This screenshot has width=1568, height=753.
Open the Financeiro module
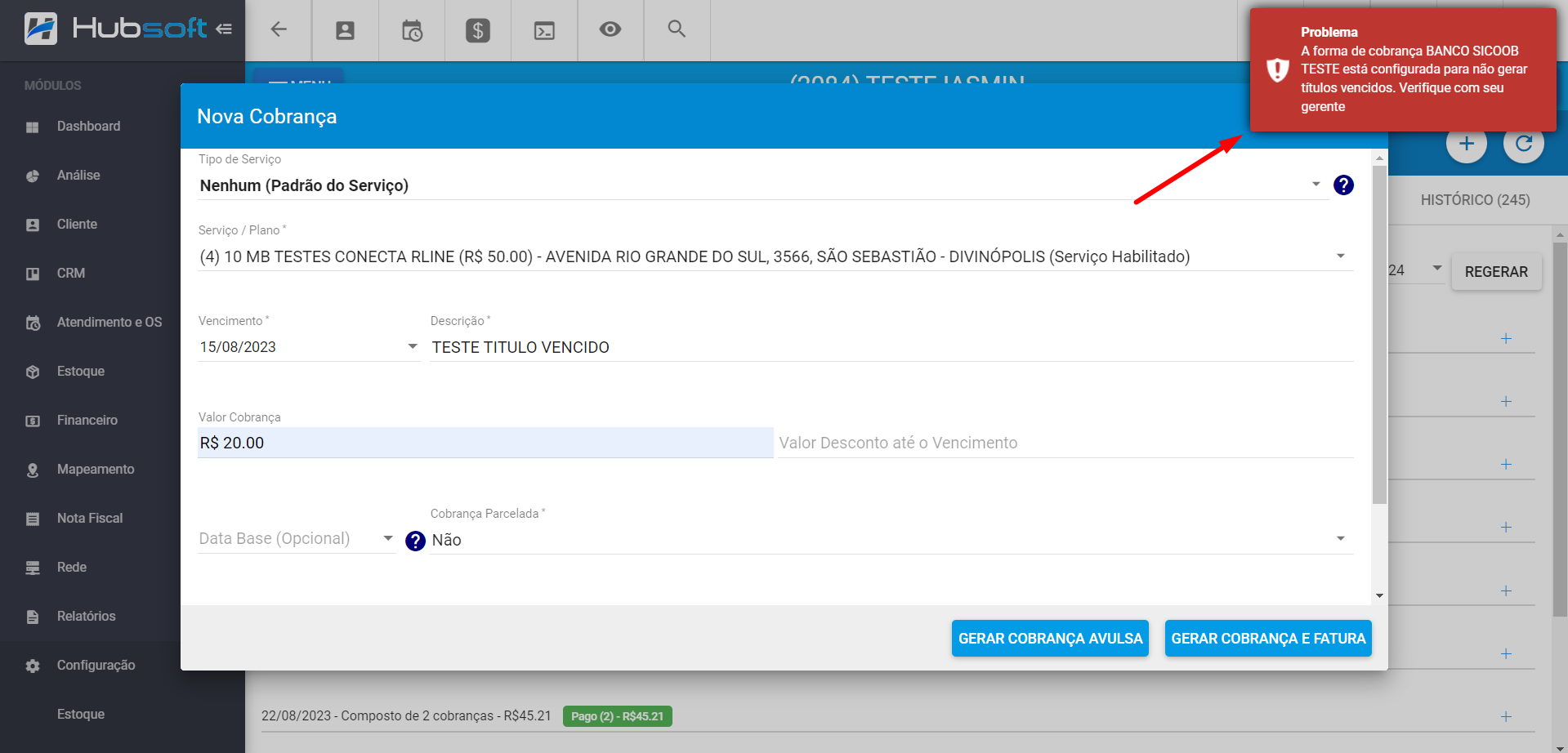[x=87, y=421]
